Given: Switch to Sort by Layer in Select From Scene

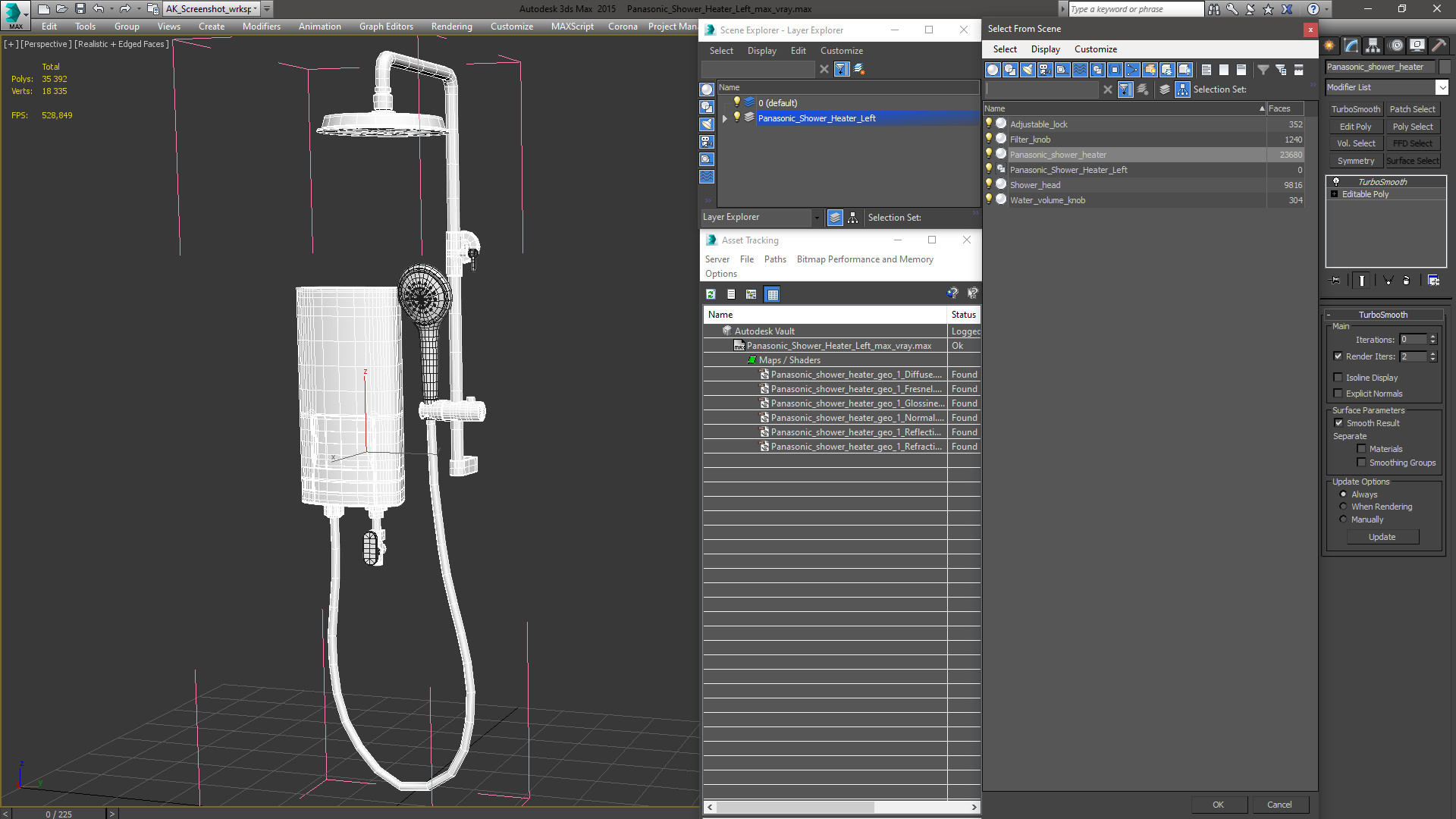Looking at the screenshot, I should [x=1165, y=89].
